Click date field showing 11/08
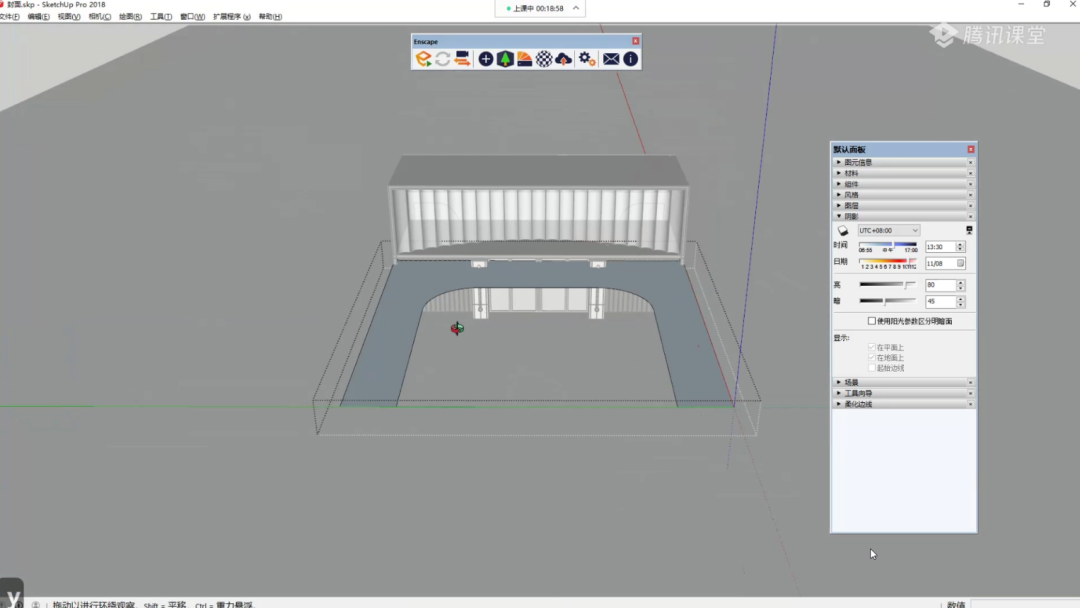Image resolution: width=1080 pixels, height=608 pixels. tap(940, 263)
